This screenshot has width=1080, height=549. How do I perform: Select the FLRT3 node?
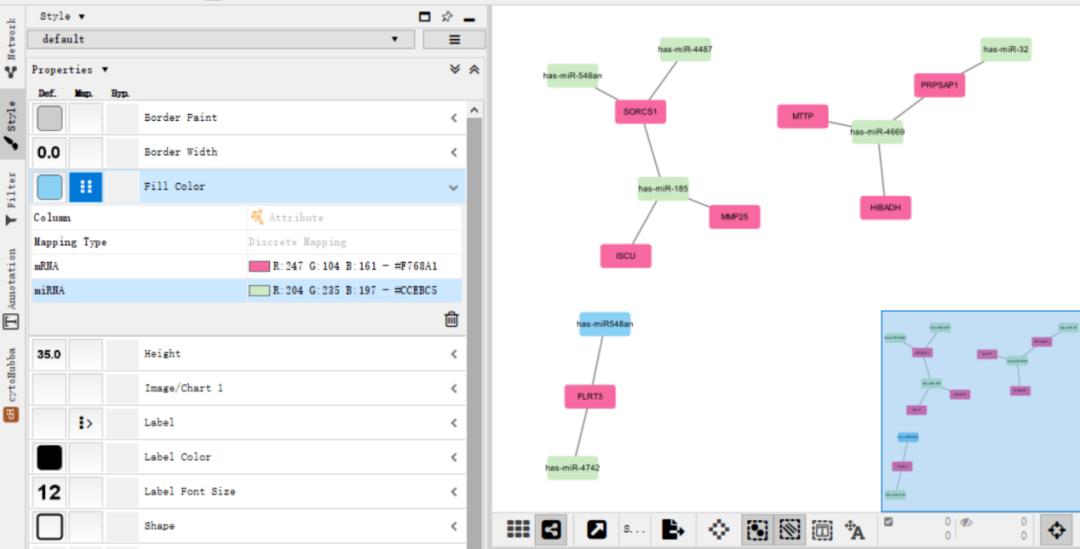[590, 396]
